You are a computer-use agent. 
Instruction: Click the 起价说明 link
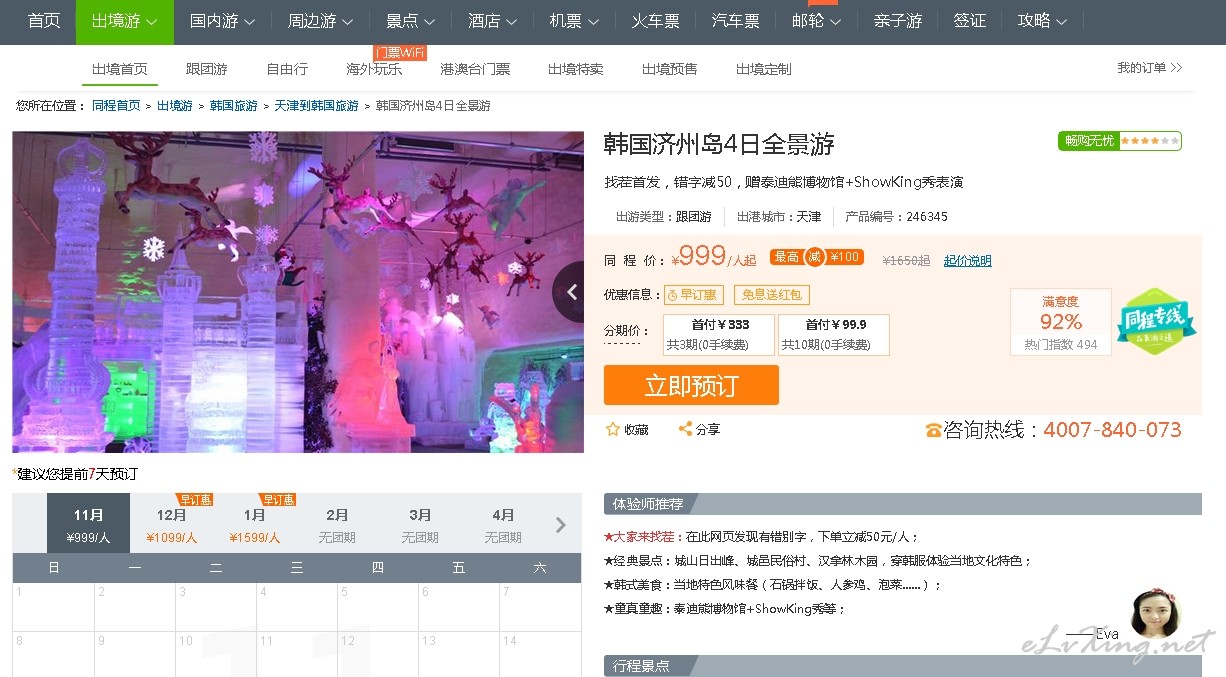pos(968,261)
